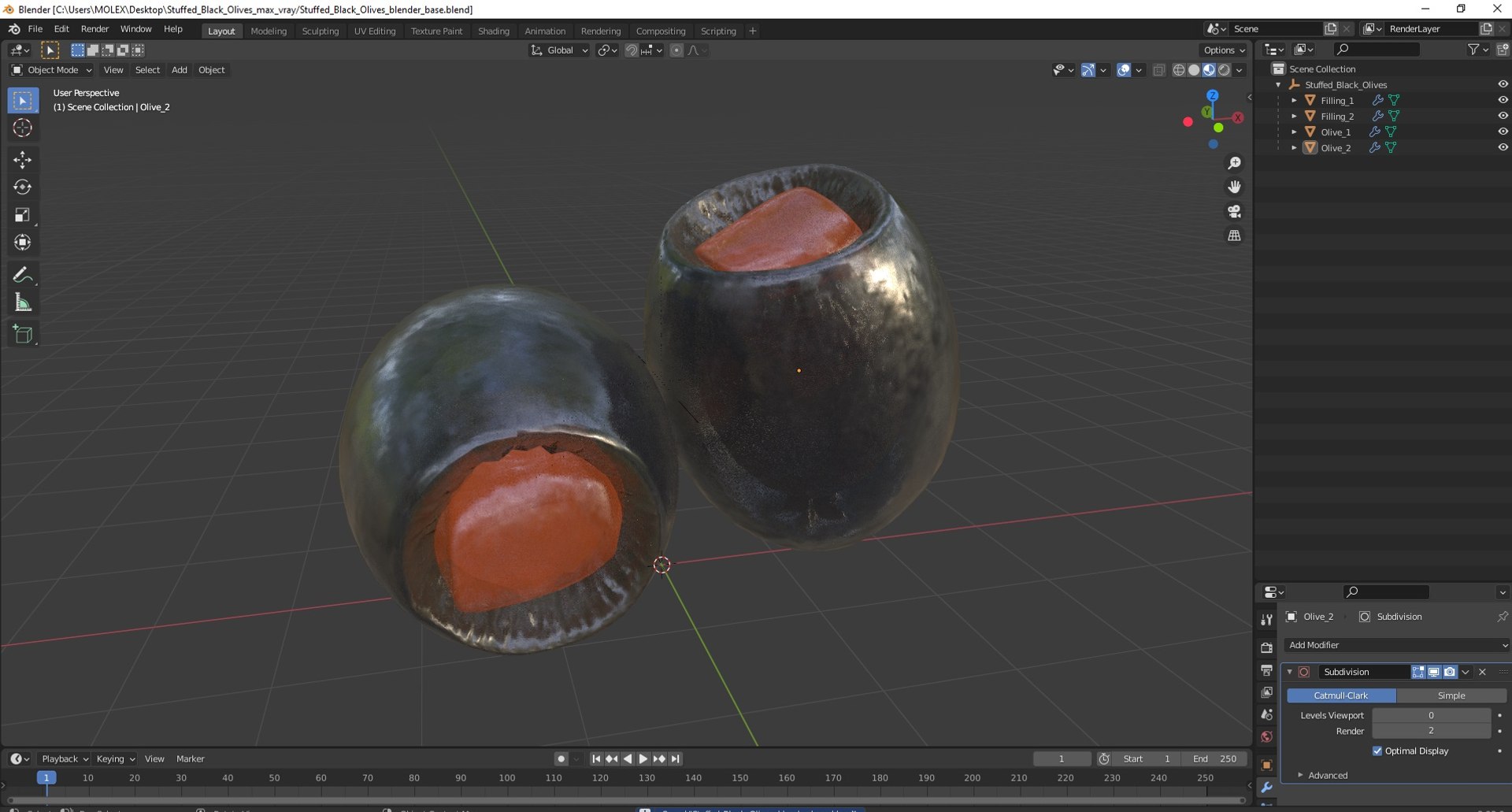Hide Filling_1 with its eye icon

pos(1503,101)
